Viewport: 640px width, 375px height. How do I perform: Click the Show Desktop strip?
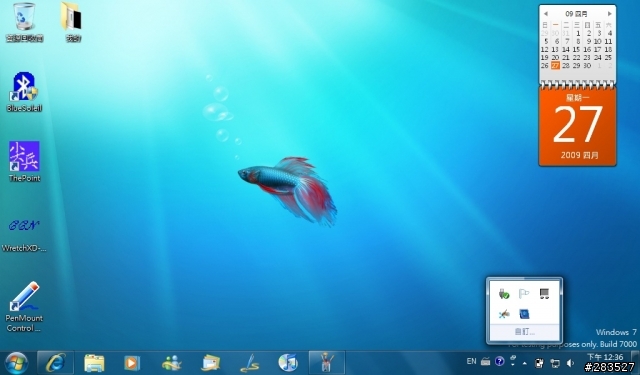click(x=635, y=363)
